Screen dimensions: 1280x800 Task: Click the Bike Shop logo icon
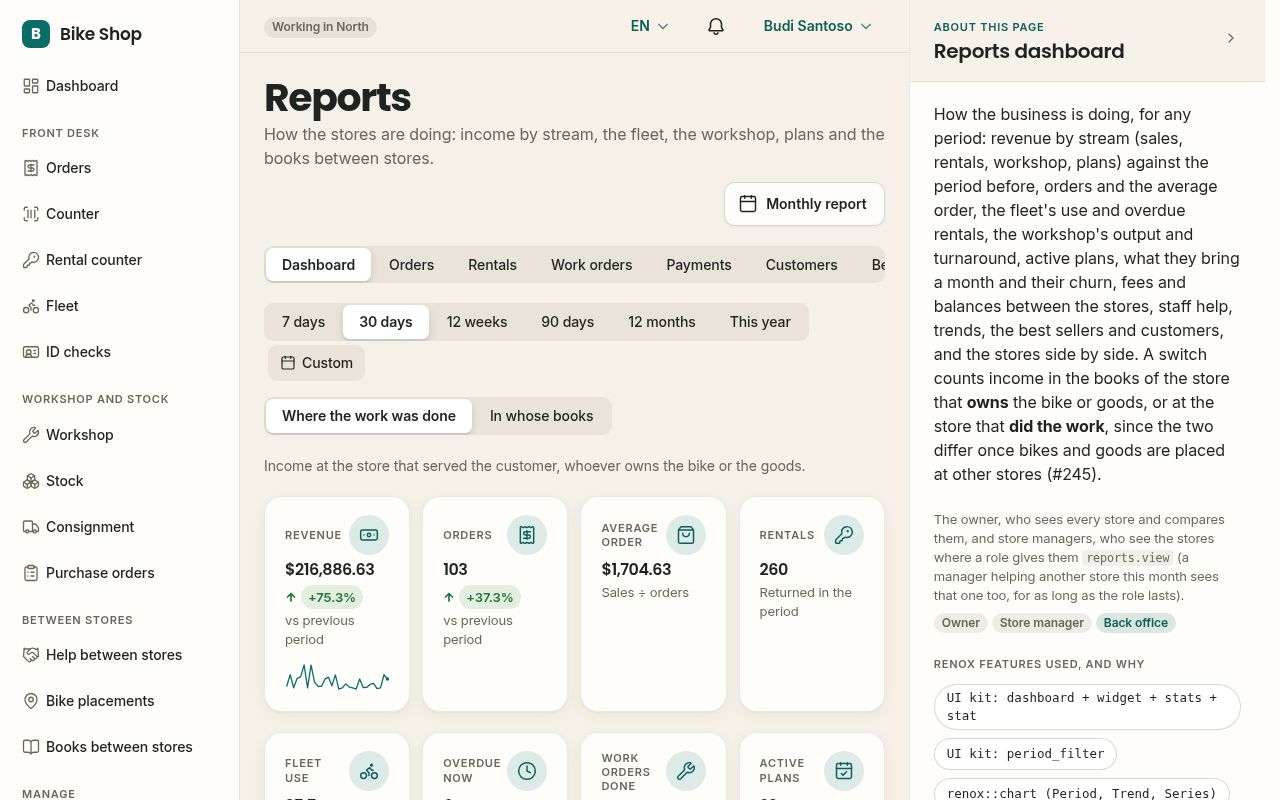(36, 34)
